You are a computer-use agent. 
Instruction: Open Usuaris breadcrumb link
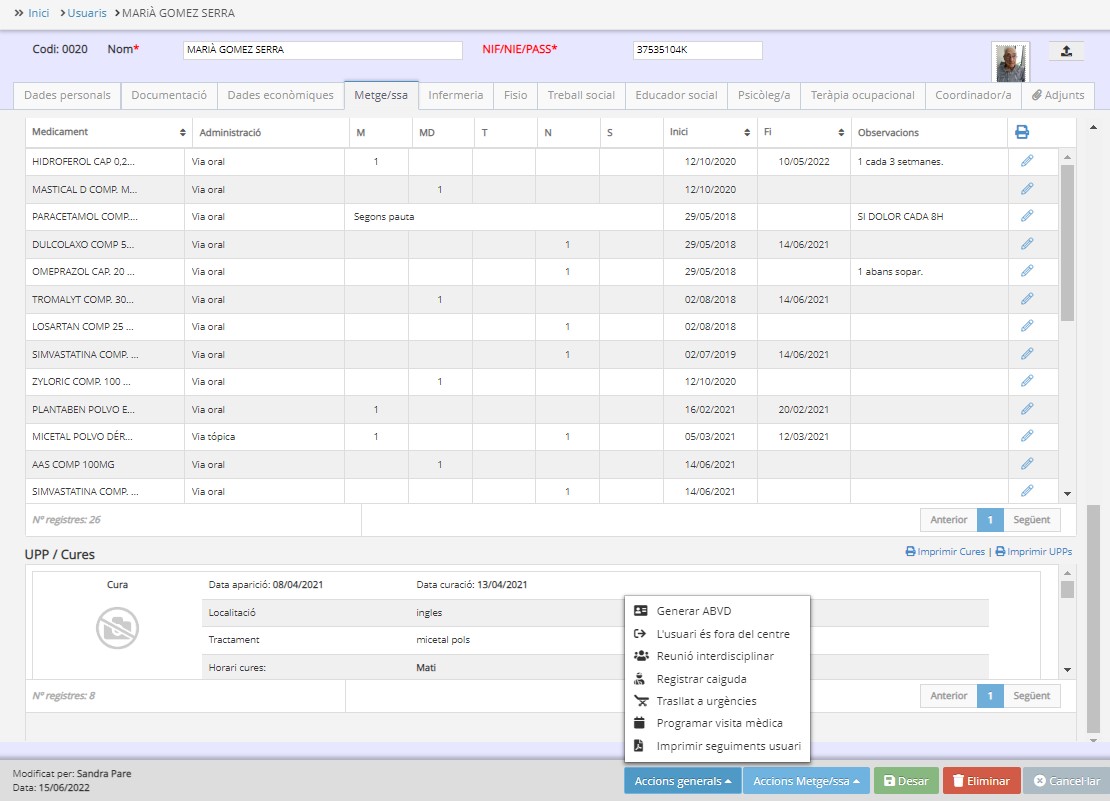coord(87,13)
